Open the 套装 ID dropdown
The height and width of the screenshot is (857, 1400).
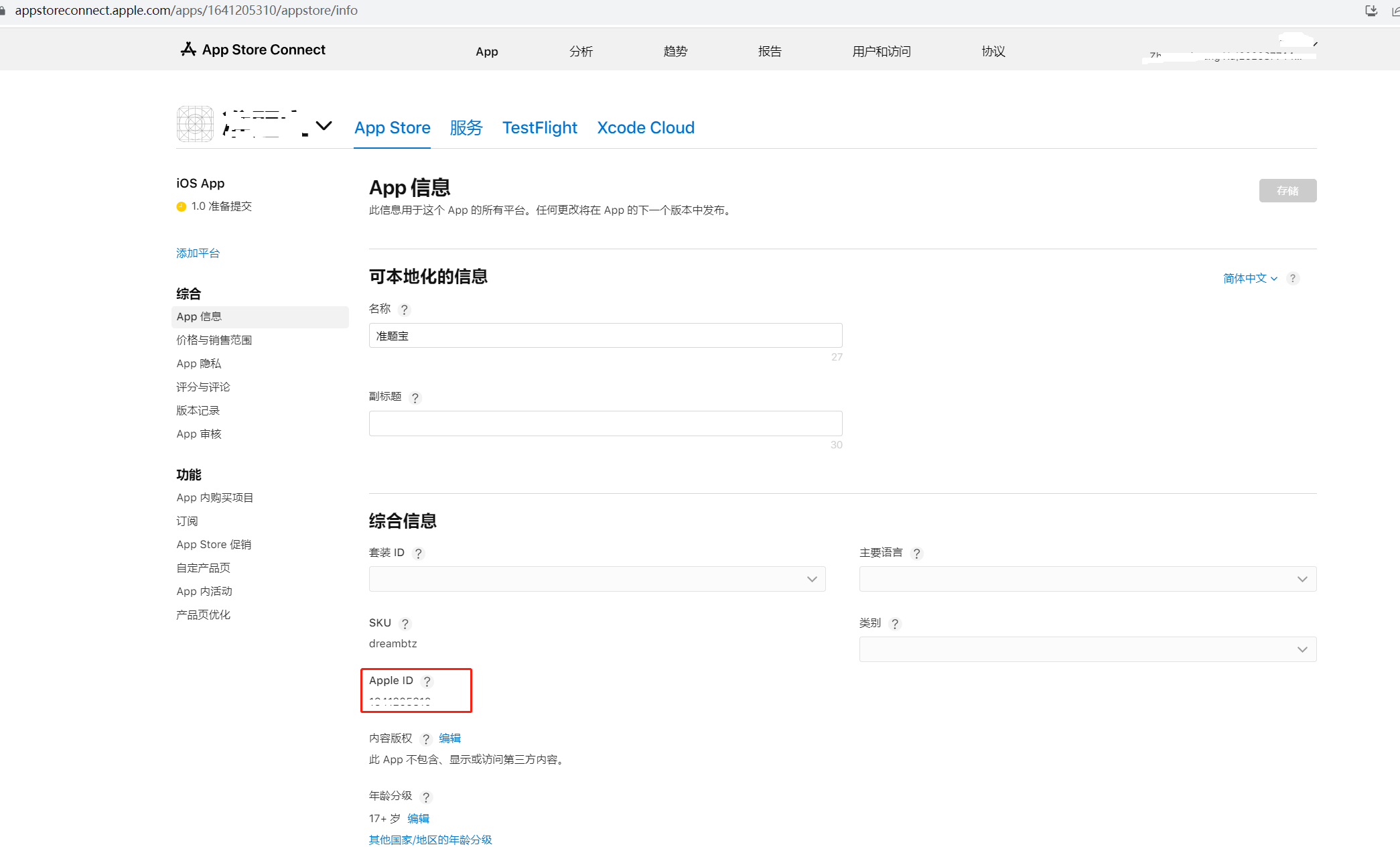click(597, 579)
